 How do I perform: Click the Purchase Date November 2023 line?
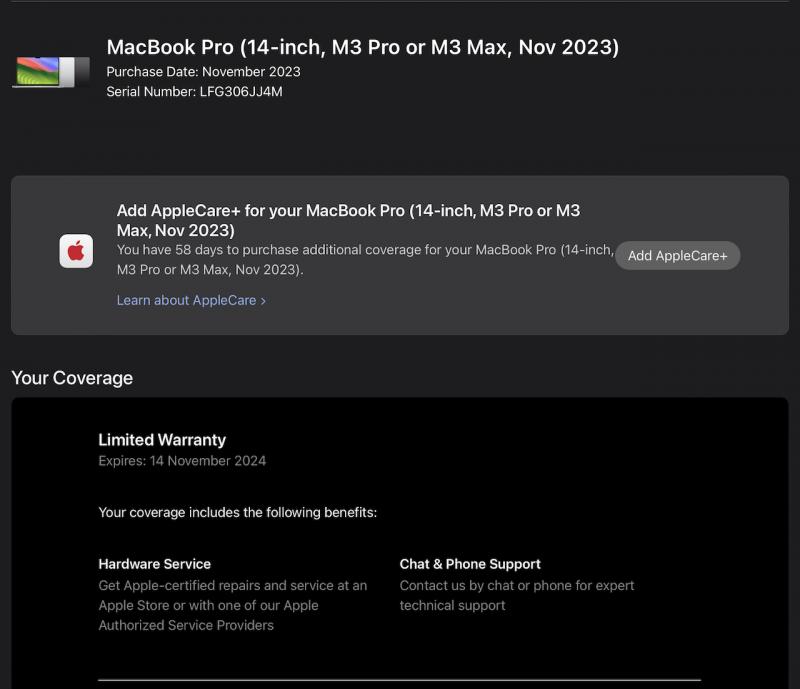(203, 72)
